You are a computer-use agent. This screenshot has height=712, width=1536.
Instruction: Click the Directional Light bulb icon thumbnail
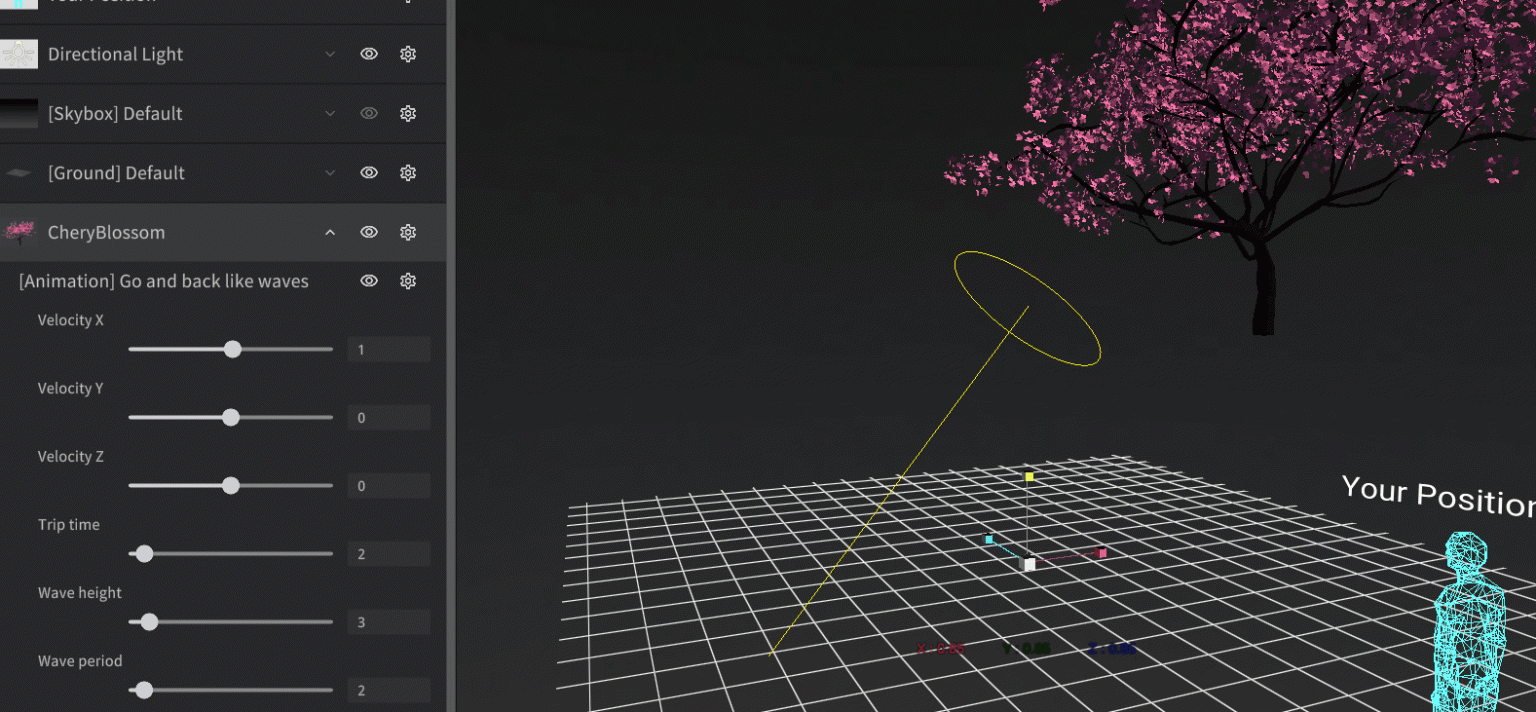pyautogui.click(x=18, y=53)
